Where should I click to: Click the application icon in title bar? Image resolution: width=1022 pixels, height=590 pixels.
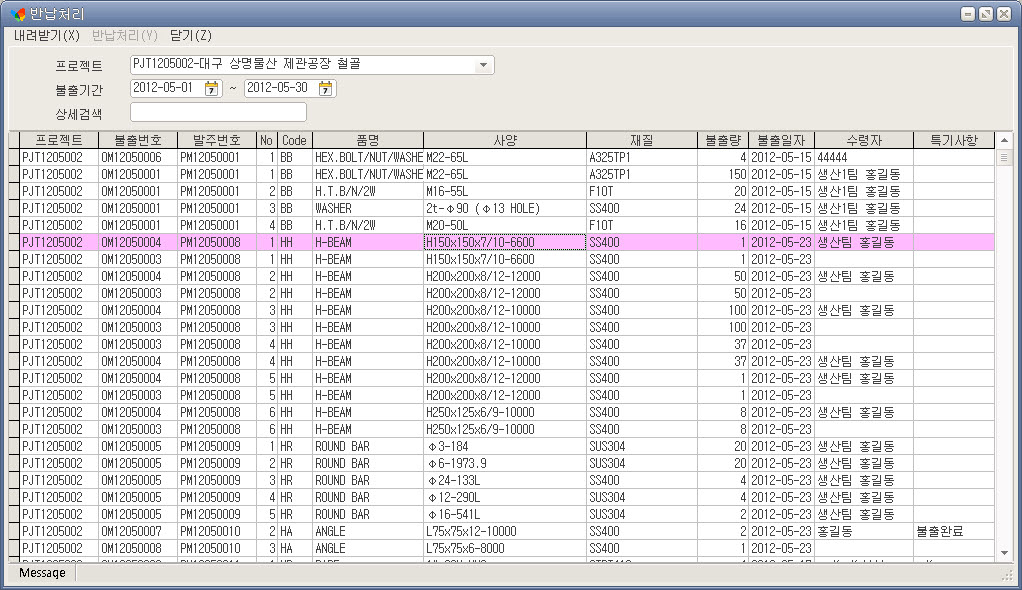coord(18,14)
